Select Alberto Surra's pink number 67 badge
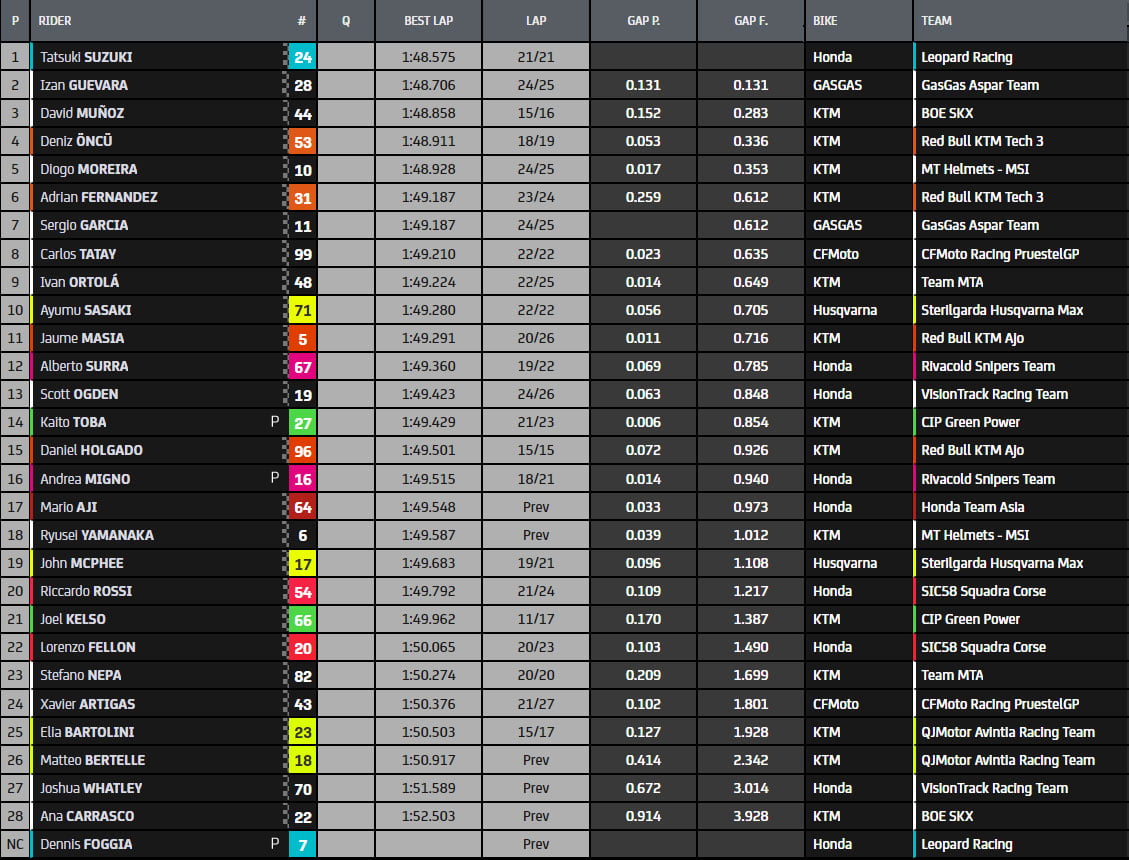The width and height of the screenshot is (1129, 860). point(302,366)
